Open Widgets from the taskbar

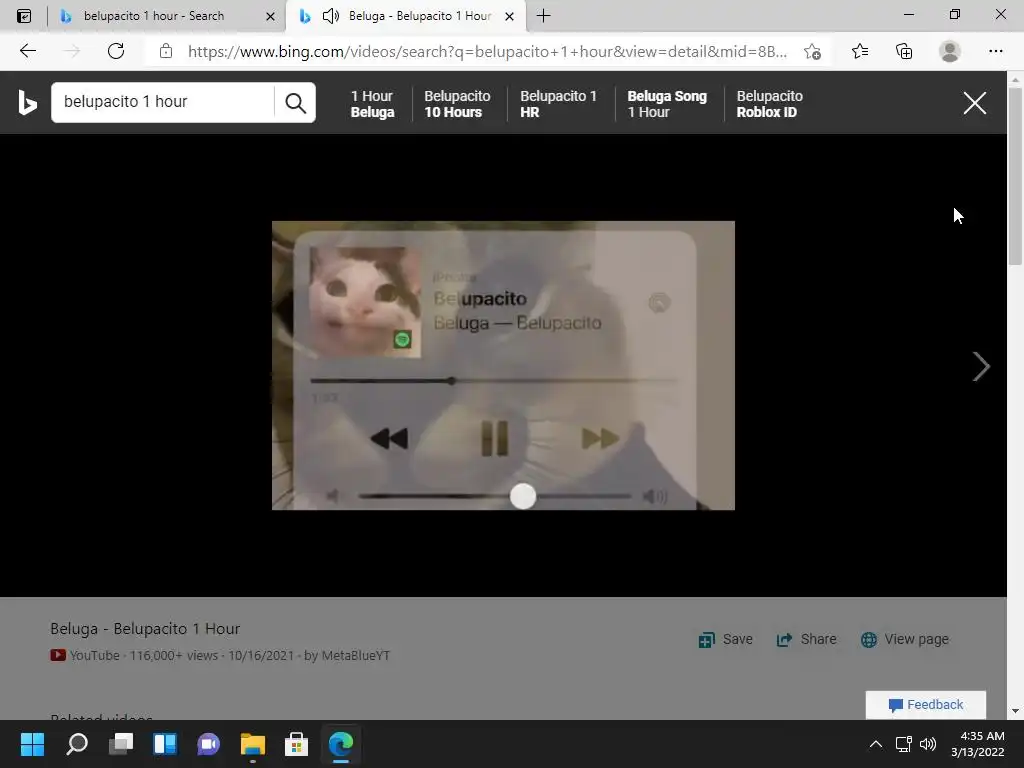click(165, 744)
